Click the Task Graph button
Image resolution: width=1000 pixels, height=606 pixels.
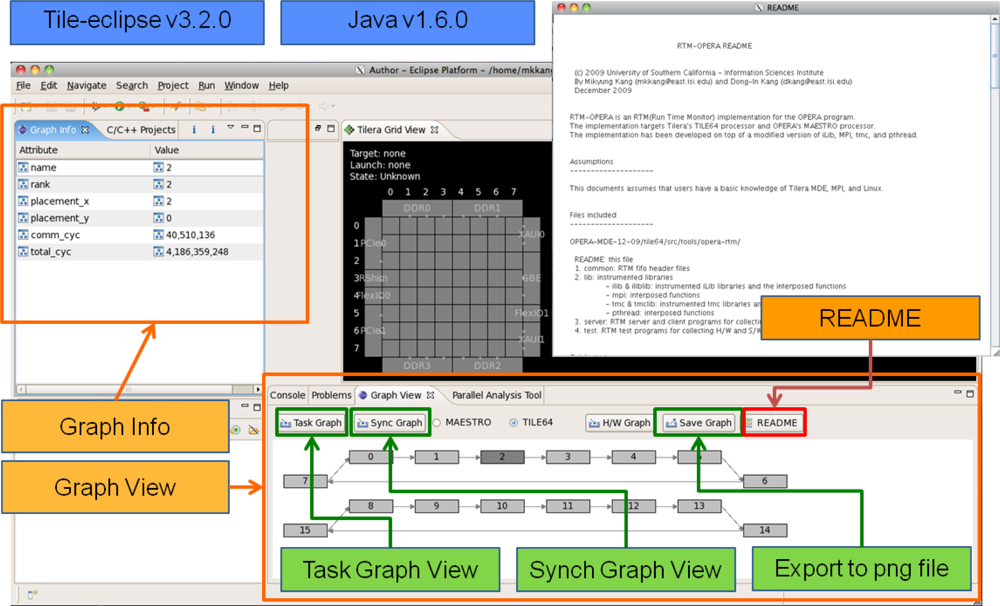[x=311, y=423]
